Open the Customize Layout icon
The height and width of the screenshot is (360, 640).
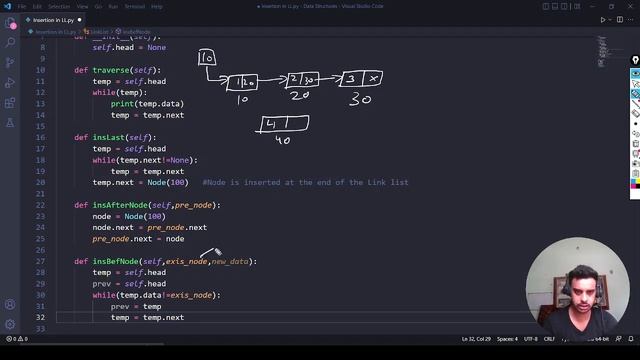[577, 6]
